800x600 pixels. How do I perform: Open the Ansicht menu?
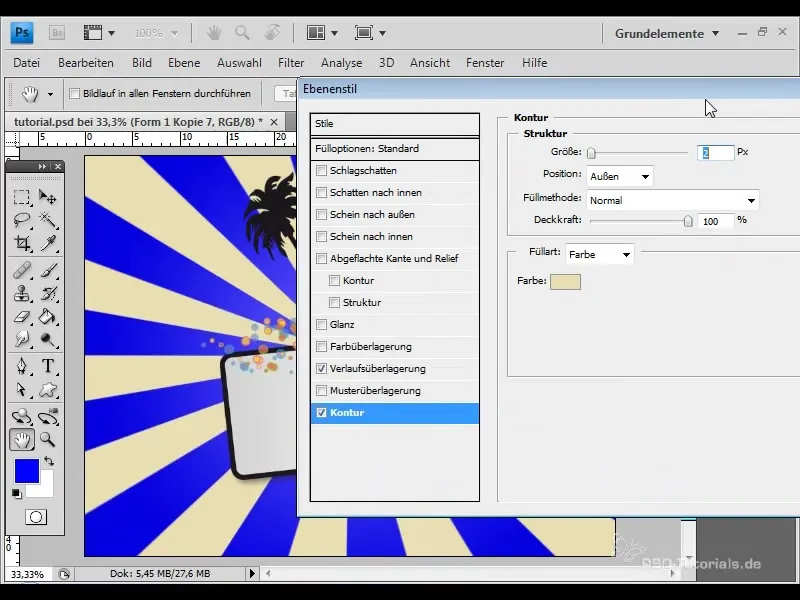(x=430, y=63)
